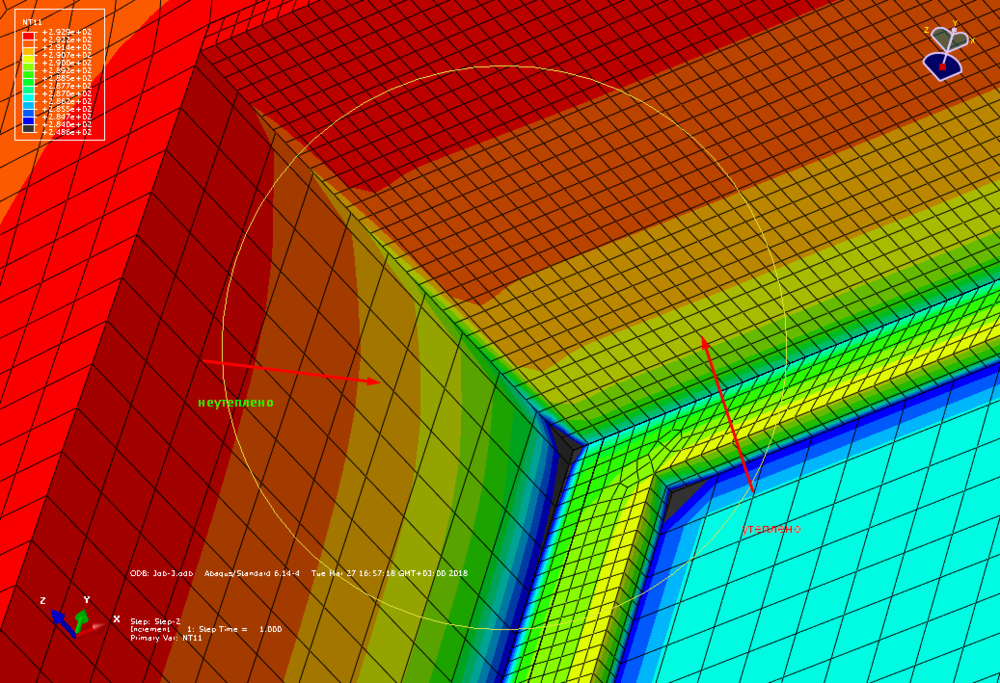Click the 'Step: Step-2' state block text
This screenshot has height=683, width=1000.
click(x=155, y=621)
